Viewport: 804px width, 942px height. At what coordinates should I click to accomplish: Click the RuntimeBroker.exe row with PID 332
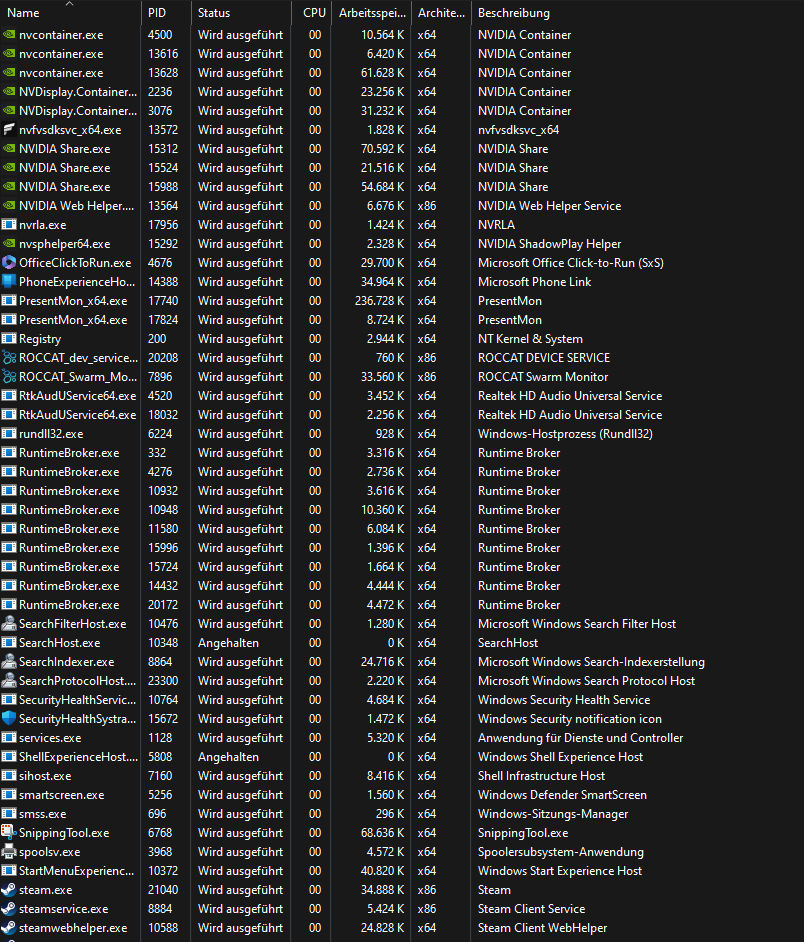point(402,453)
